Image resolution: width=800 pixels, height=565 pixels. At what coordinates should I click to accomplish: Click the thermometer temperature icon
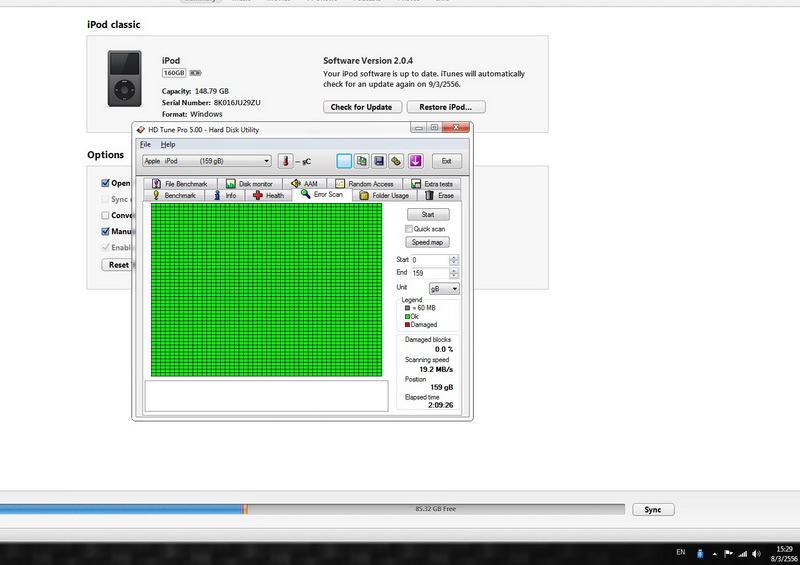pyautogui.click(x=284, y=161)
